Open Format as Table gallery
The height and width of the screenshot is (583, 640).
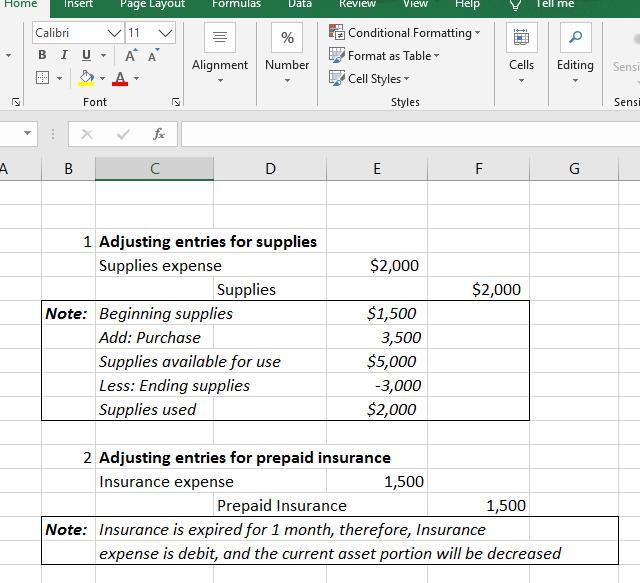click(384, 56)
